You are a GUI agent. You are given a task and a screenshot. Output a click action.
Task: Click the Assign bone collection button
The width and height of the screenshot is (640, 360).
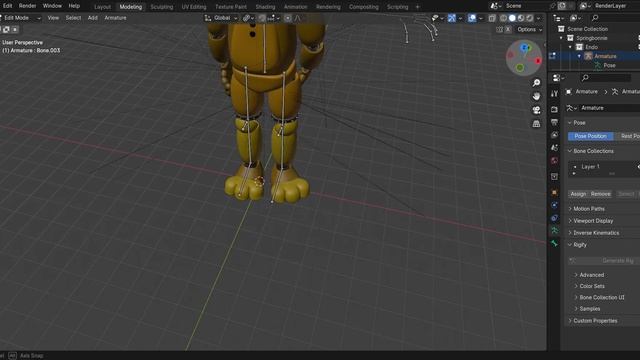[578, 194]
